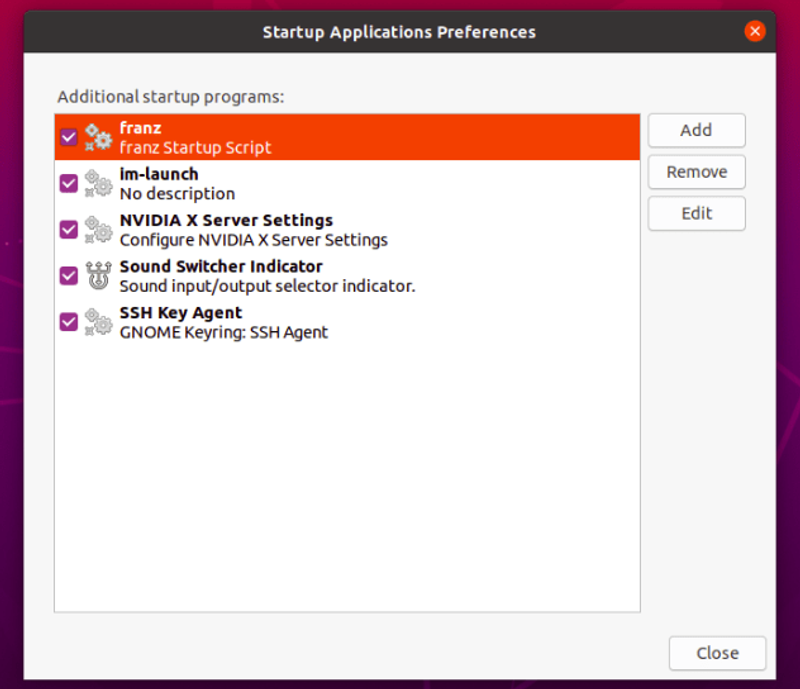Toggle the NVIDIA X Server Settings checkbox
This screenshot has width=800, height=689.
coord(69,230)
